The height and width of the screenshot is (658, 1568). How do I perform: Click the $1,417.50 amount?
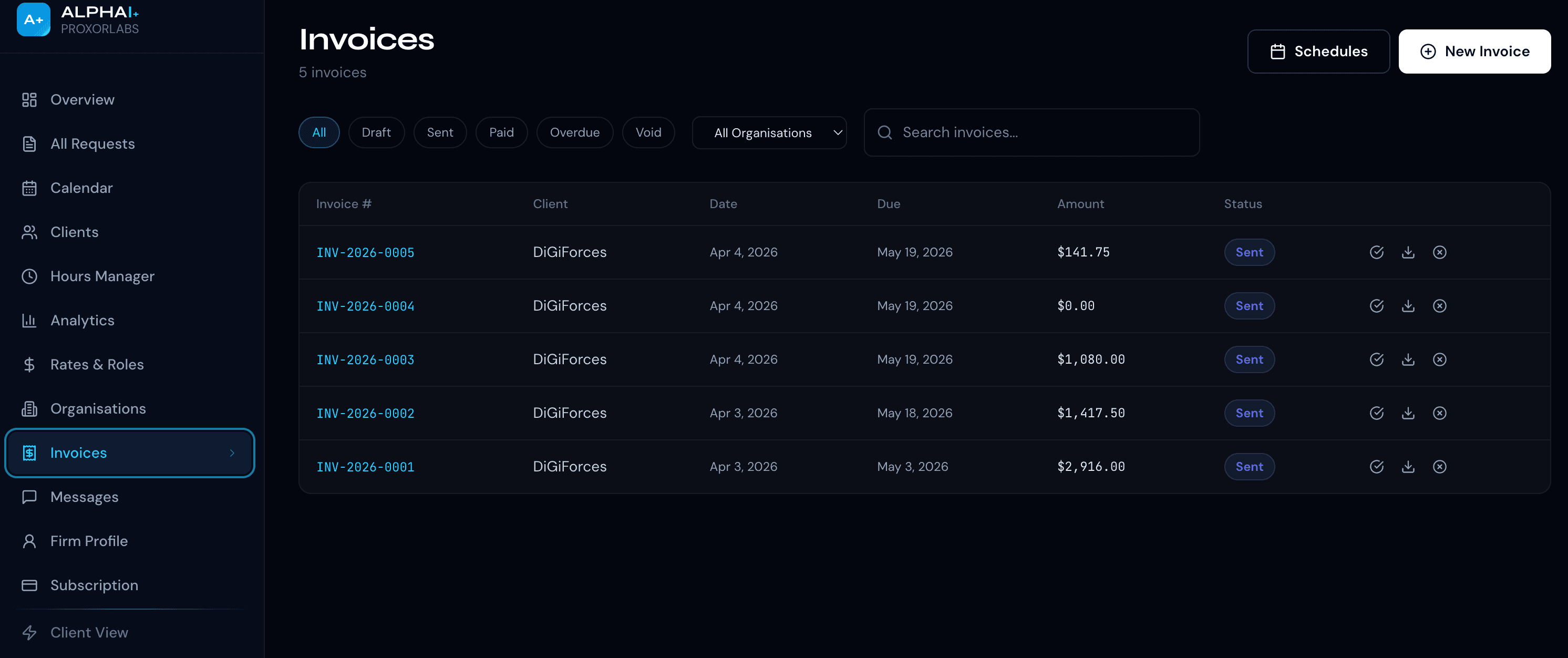pyautogui.click(x=1091, y=413)
